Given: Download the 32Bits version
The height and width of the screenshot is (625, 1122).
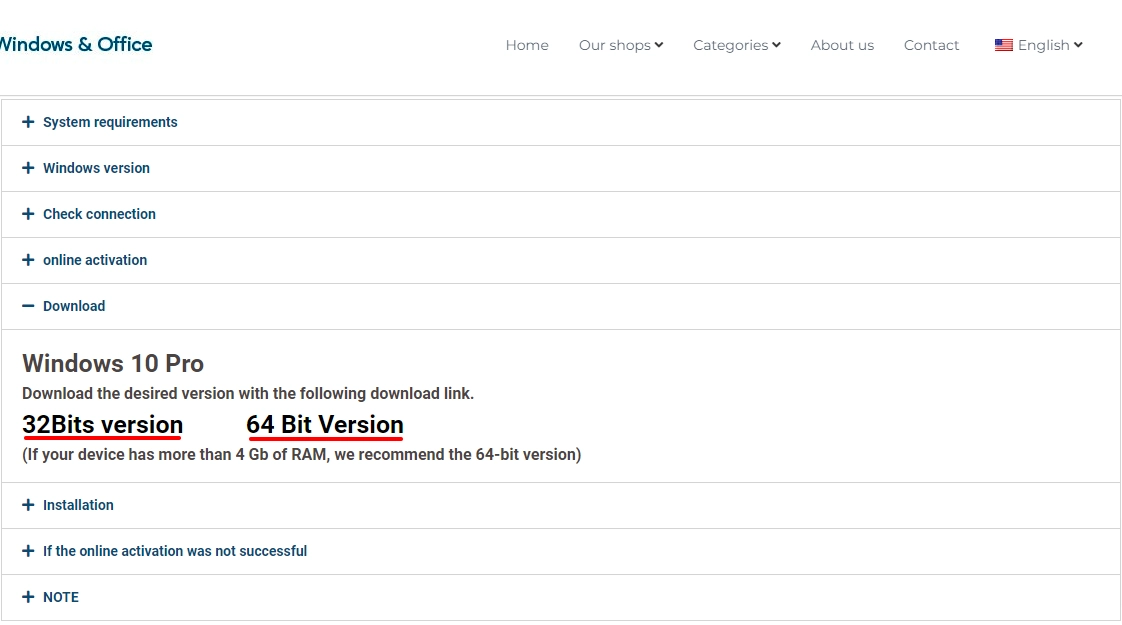Looking at the screenshot, I should click(102, 425).
